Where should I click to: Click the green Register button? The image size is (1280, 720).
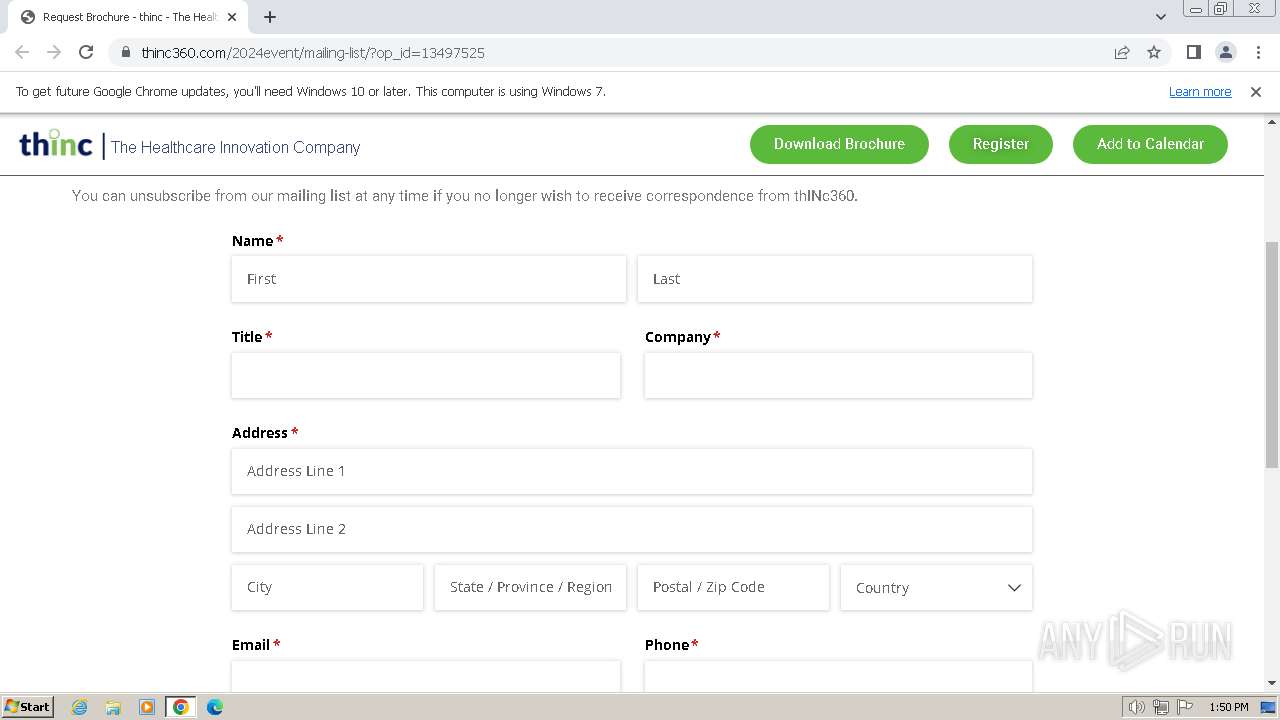pos(1001,144)
